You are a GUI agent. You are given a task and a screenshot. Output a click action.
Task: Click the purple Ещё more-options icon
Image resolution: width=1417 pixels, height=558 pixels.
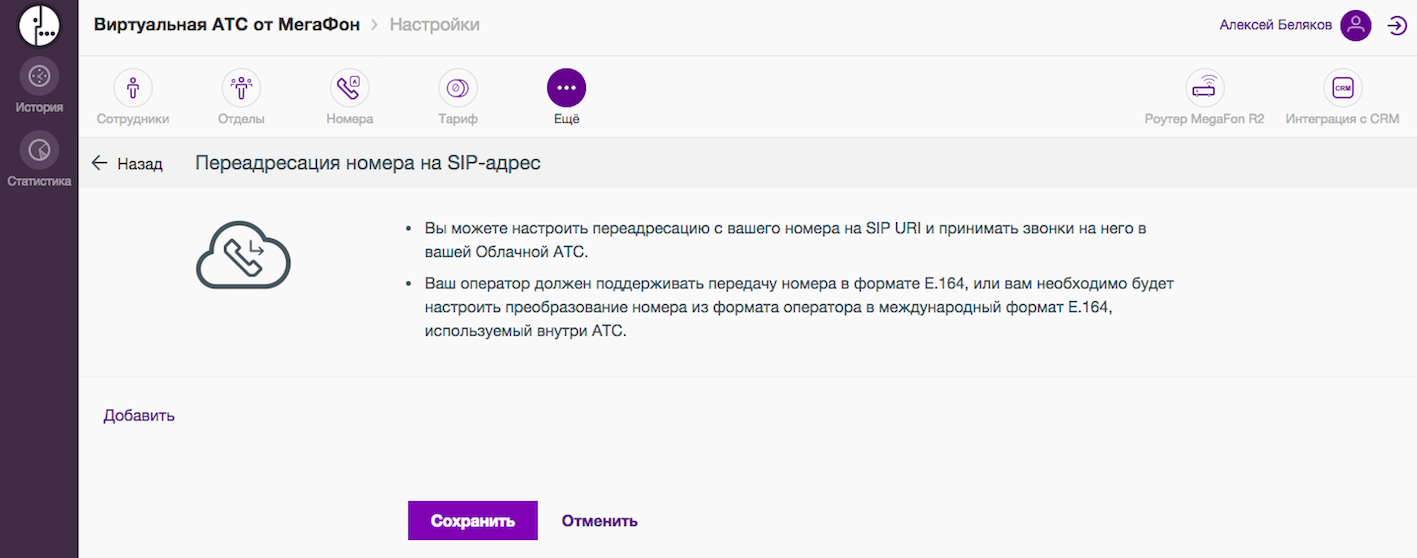[566, 89]
